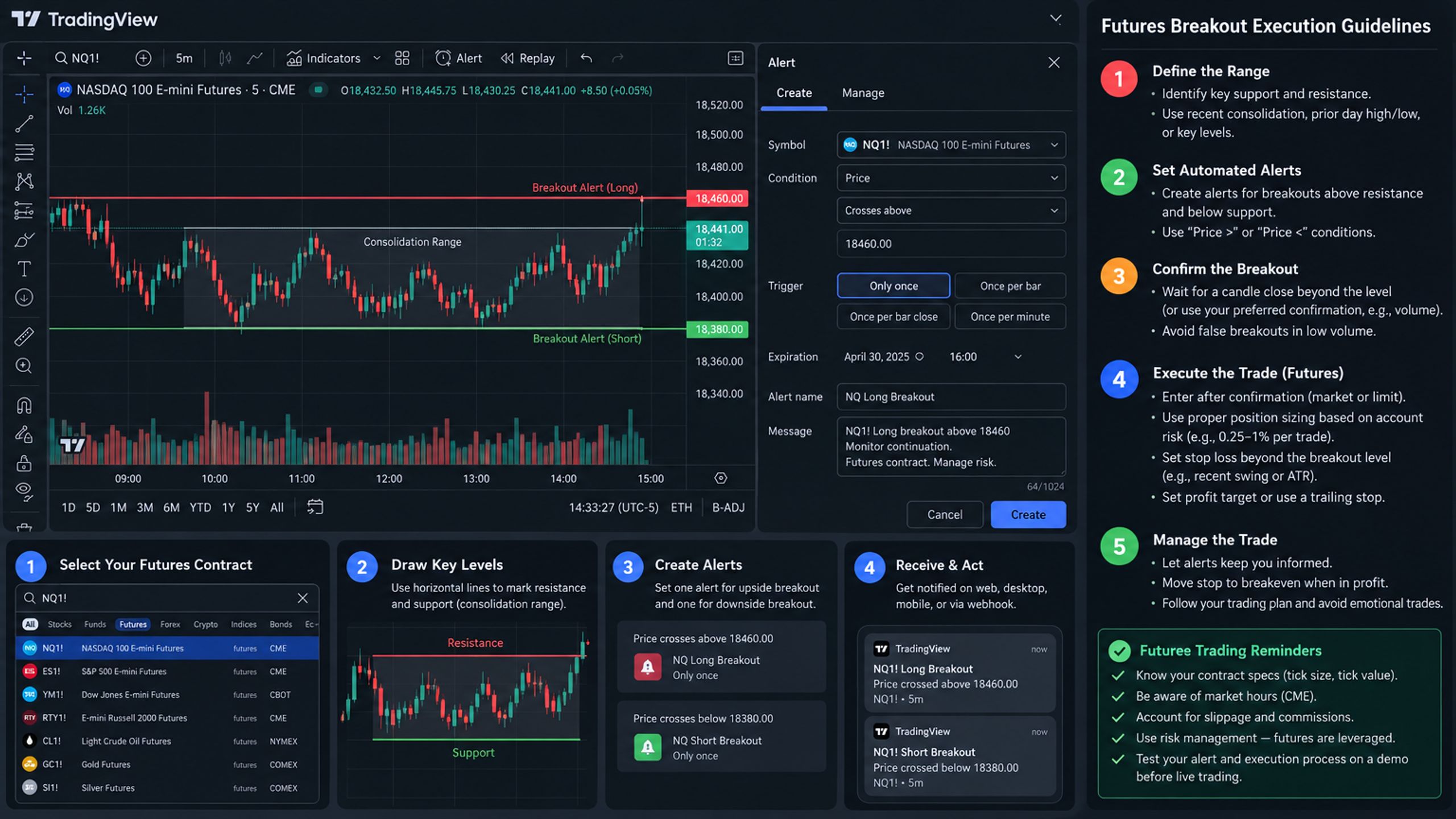Switch to the Manage tab in Alert
This screenshot has width=1456, height=819.
pos(863,93)
